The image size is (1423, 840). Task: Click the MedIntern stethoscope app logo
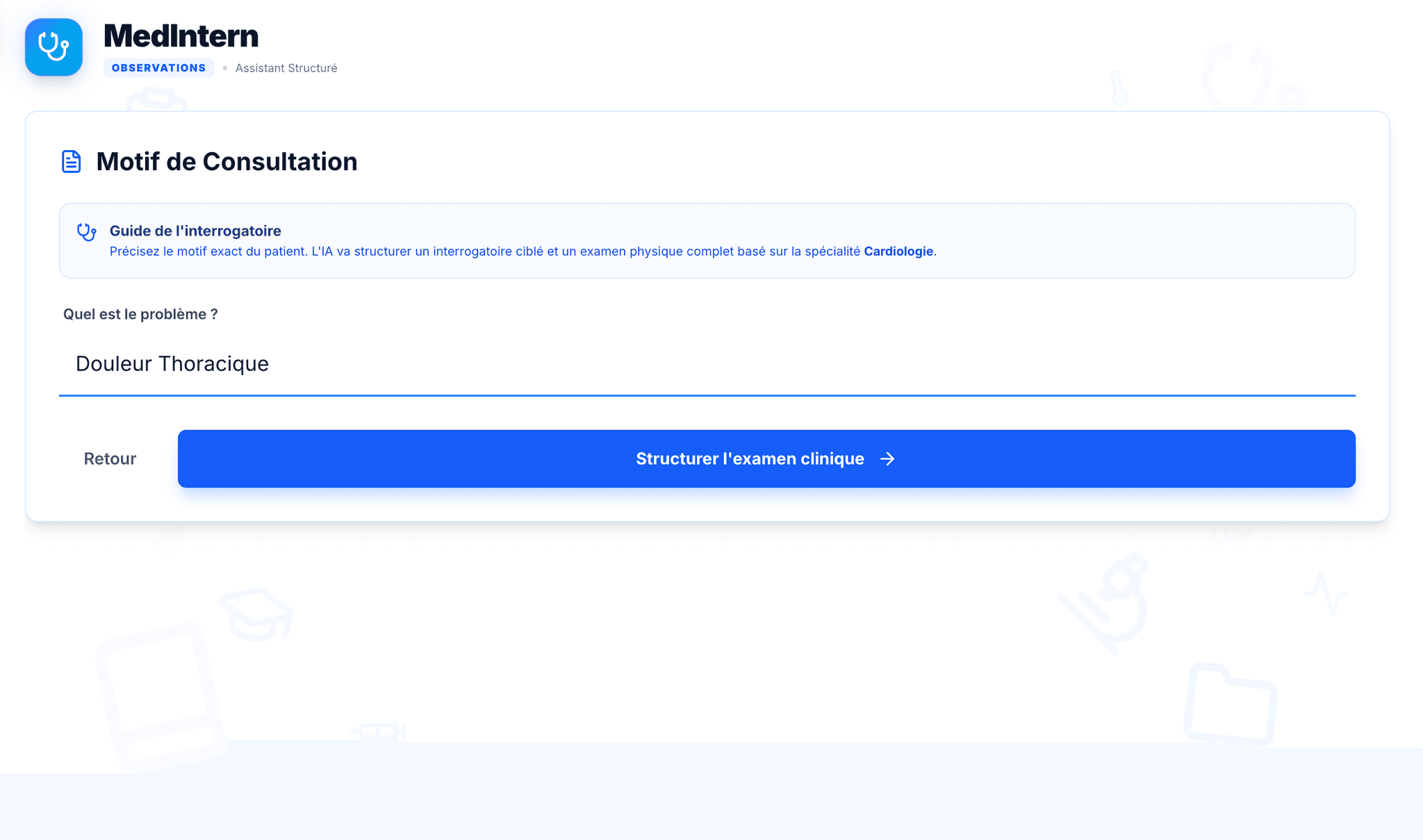pos(54,47)
